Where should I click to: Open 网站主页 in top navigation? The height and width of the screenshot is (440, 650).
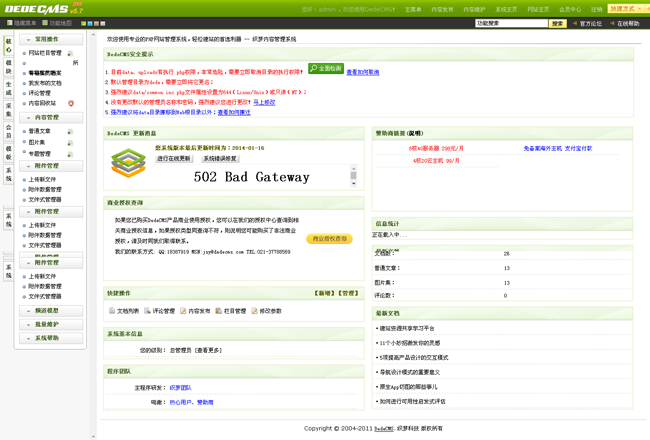point(538,9)
